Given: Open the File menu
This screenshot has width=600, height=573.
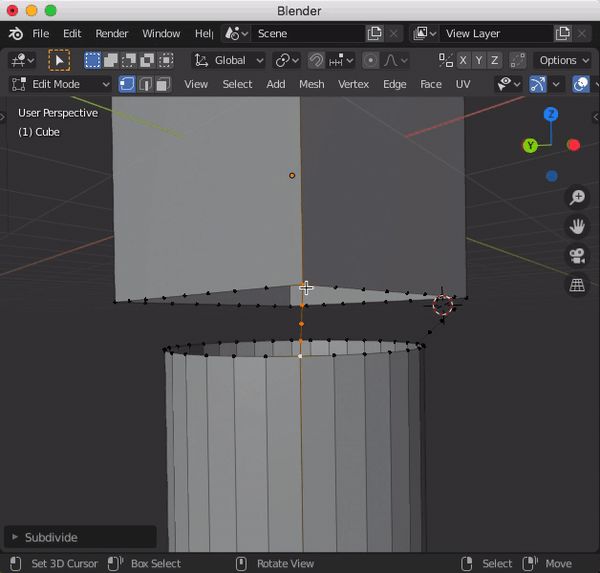Looking at the screenshot, I should coord(41,34).
